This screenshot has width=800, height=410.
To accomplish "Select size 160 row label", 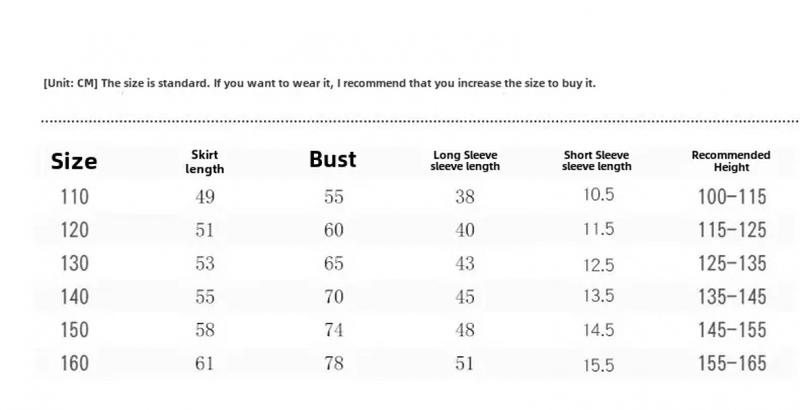I will (x=74, y=364).
